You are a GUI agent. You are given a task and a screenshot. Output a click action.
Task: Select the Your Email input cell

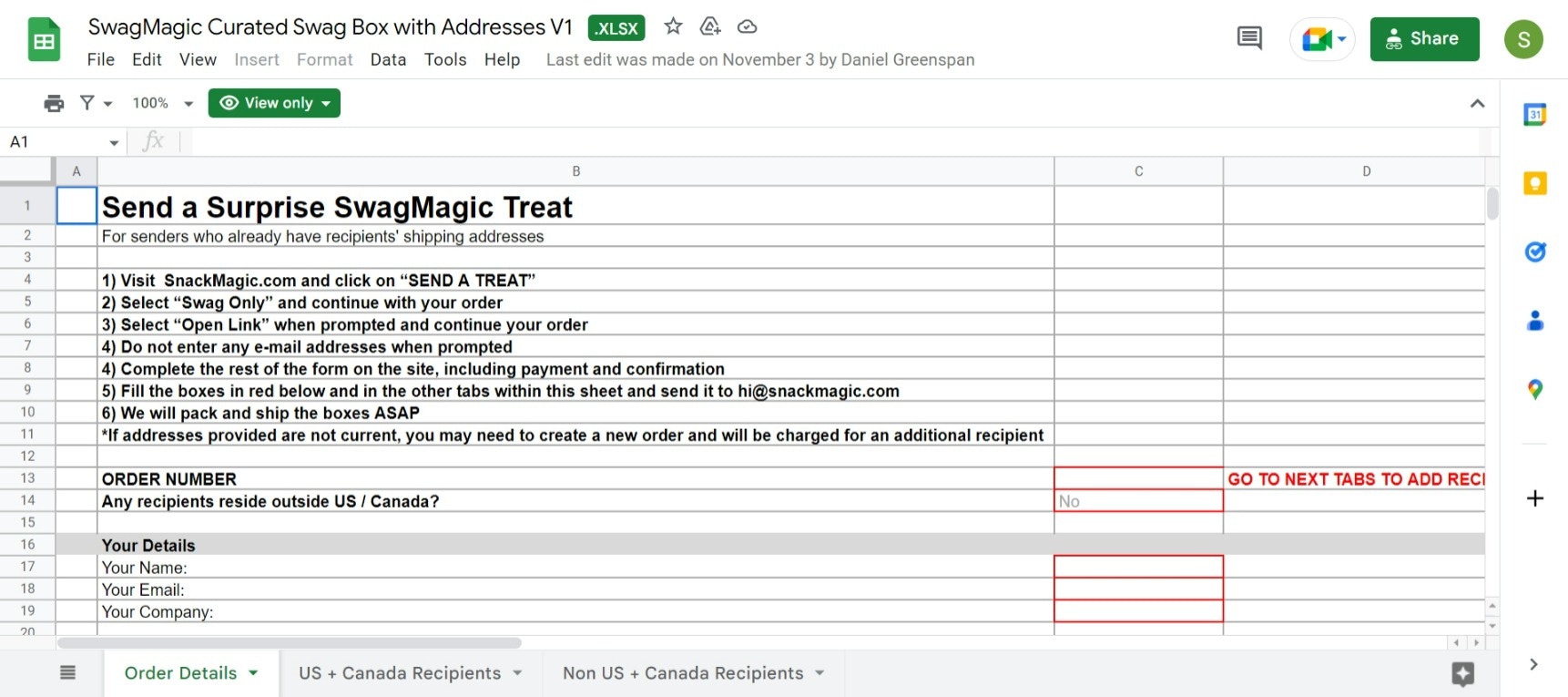(x=1138, y=589)
